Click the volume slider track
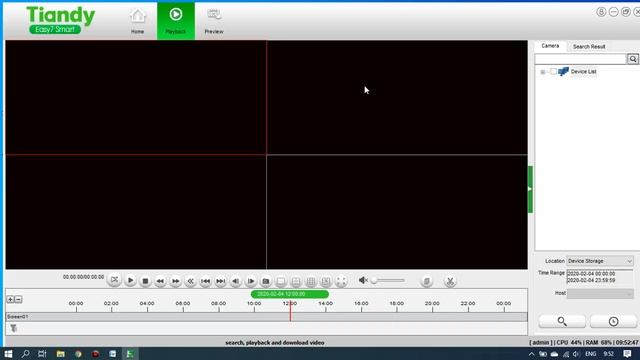This screenshot has height=360, width=640. coord(388,280)
